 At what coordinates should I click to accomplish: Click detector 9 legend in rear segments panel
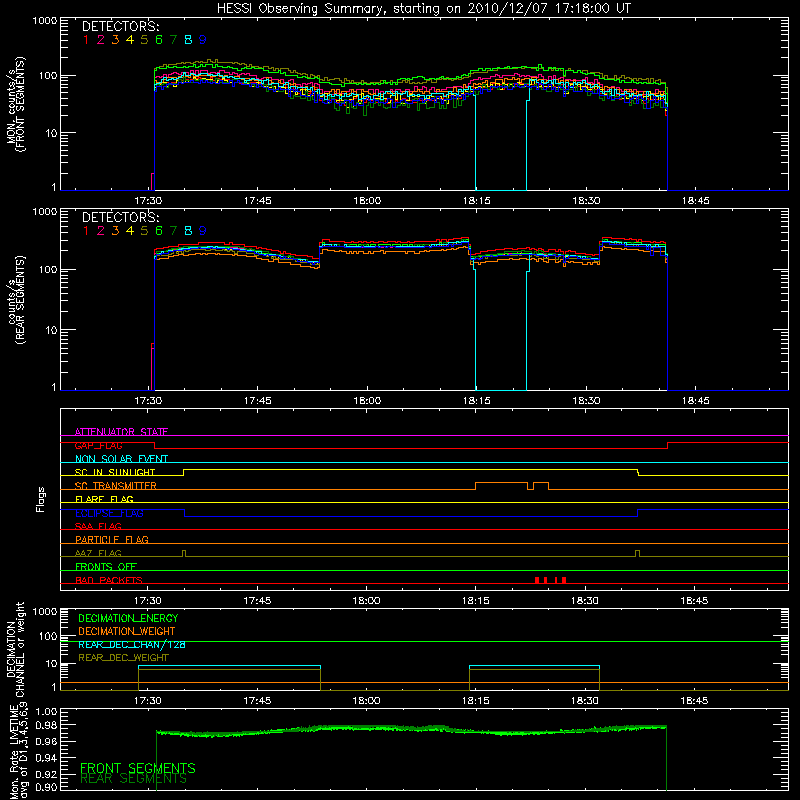tap(203, 231)
